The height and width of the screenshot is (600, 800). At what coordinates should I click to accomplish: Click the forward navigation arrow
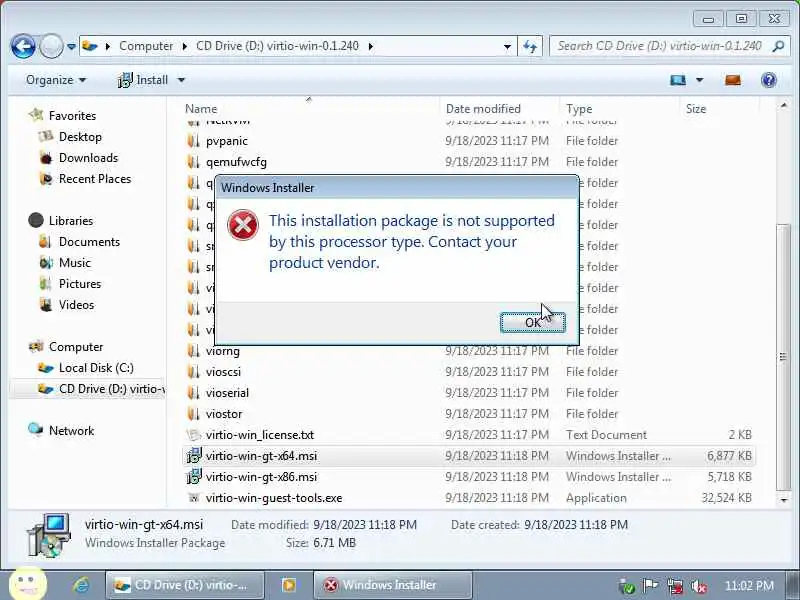pyautogui.click(x=51, y=46)
